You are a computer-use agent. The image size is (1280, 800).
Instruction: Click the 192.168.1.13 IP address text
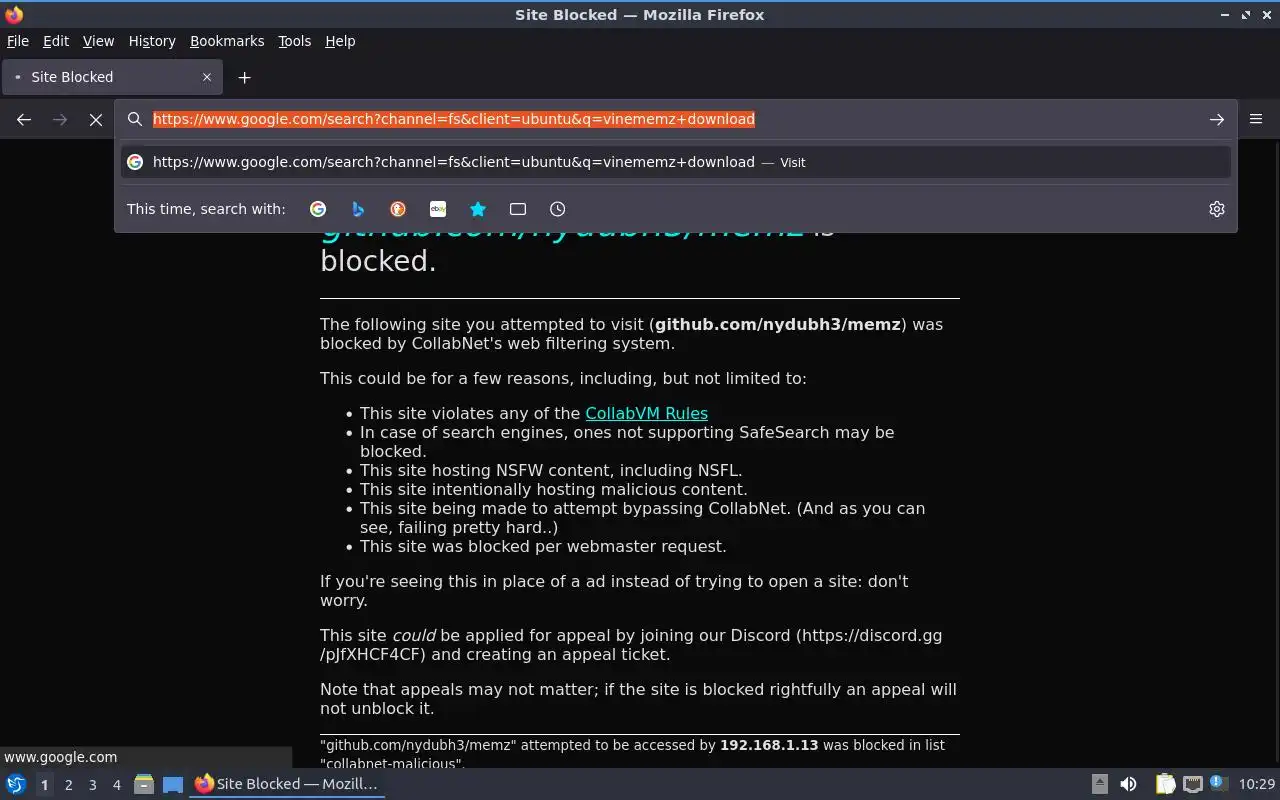point(769,745)
